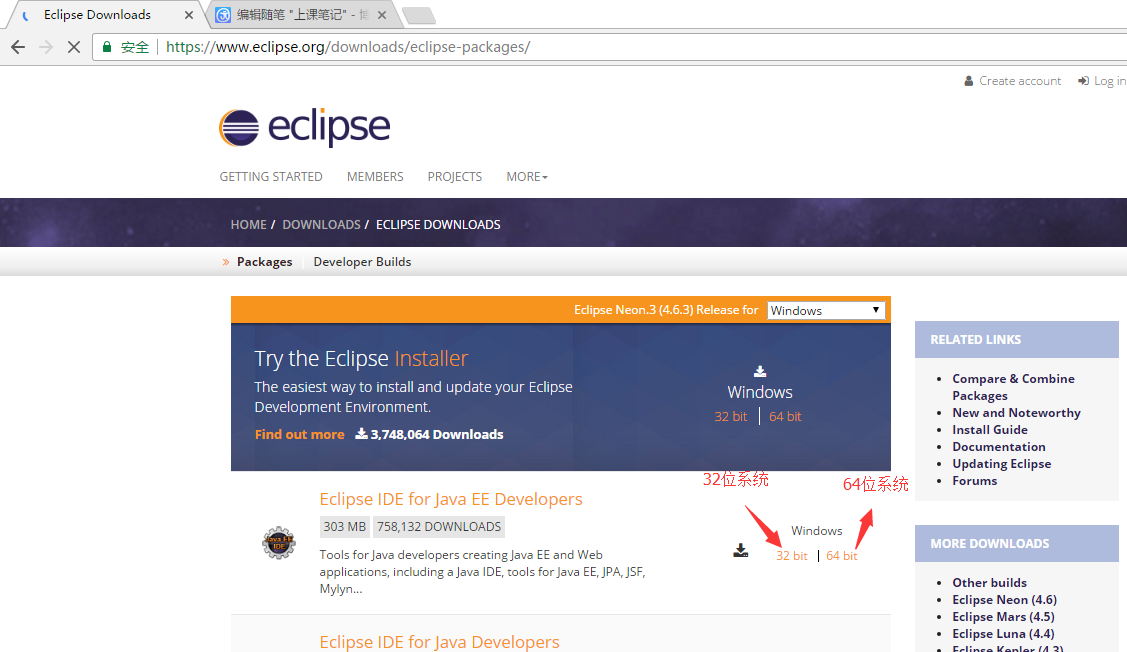Switch to the 编辑随笔 上课笔记 tab
The height and width of the screenshot is (652, 1127).
point(302,15)
